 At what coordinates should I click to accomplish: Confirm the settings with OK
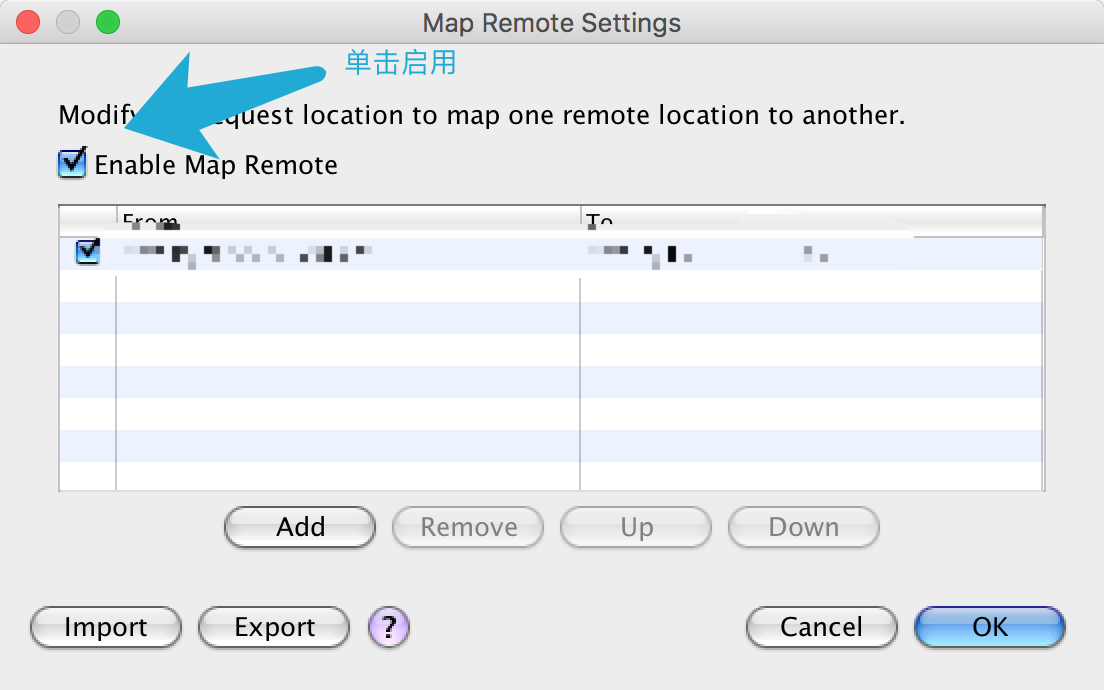(990, 627)
